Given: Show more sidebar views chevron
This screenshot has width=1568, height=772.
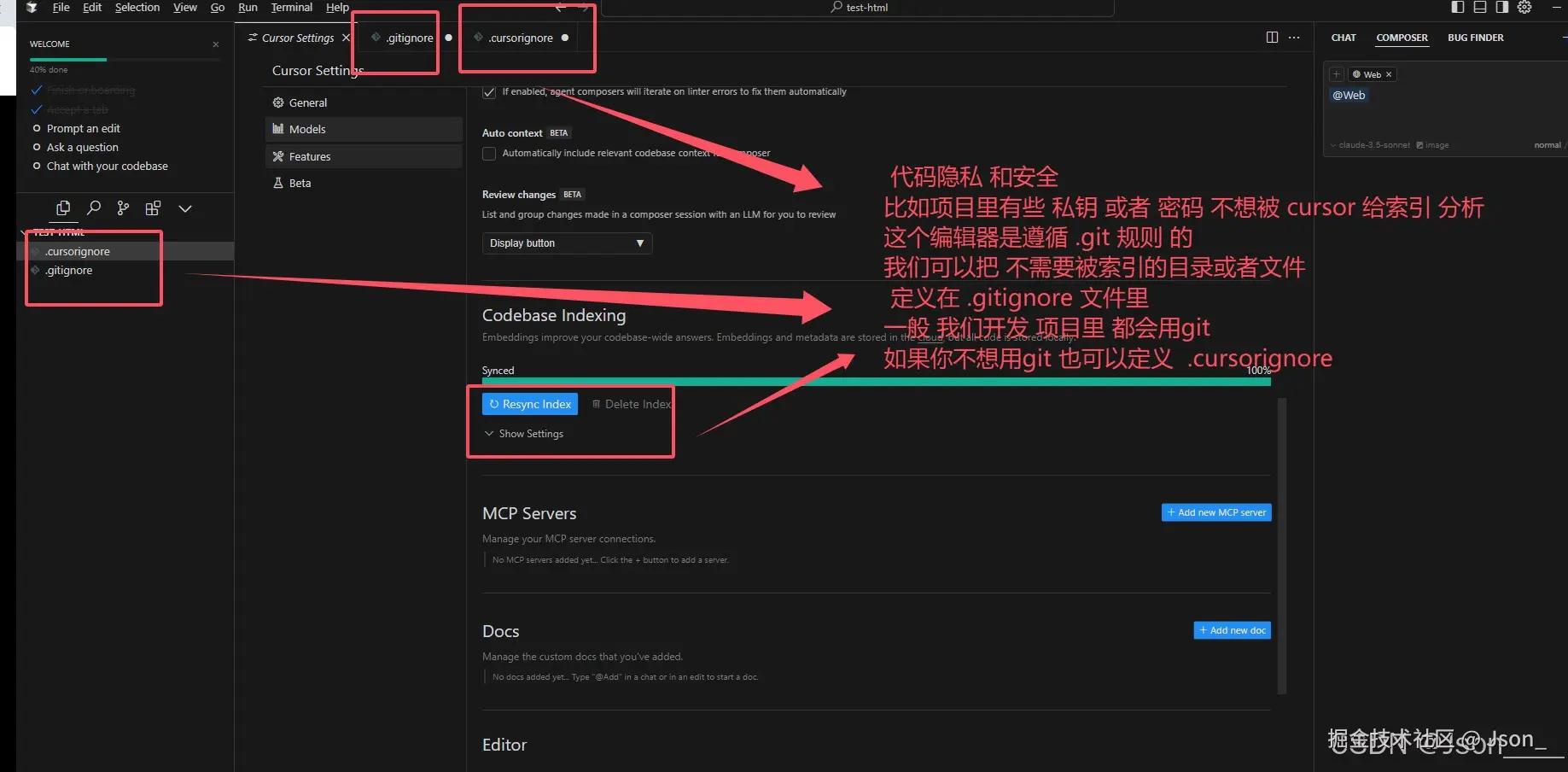Looking at the screenshot, I should coord(185,208).
